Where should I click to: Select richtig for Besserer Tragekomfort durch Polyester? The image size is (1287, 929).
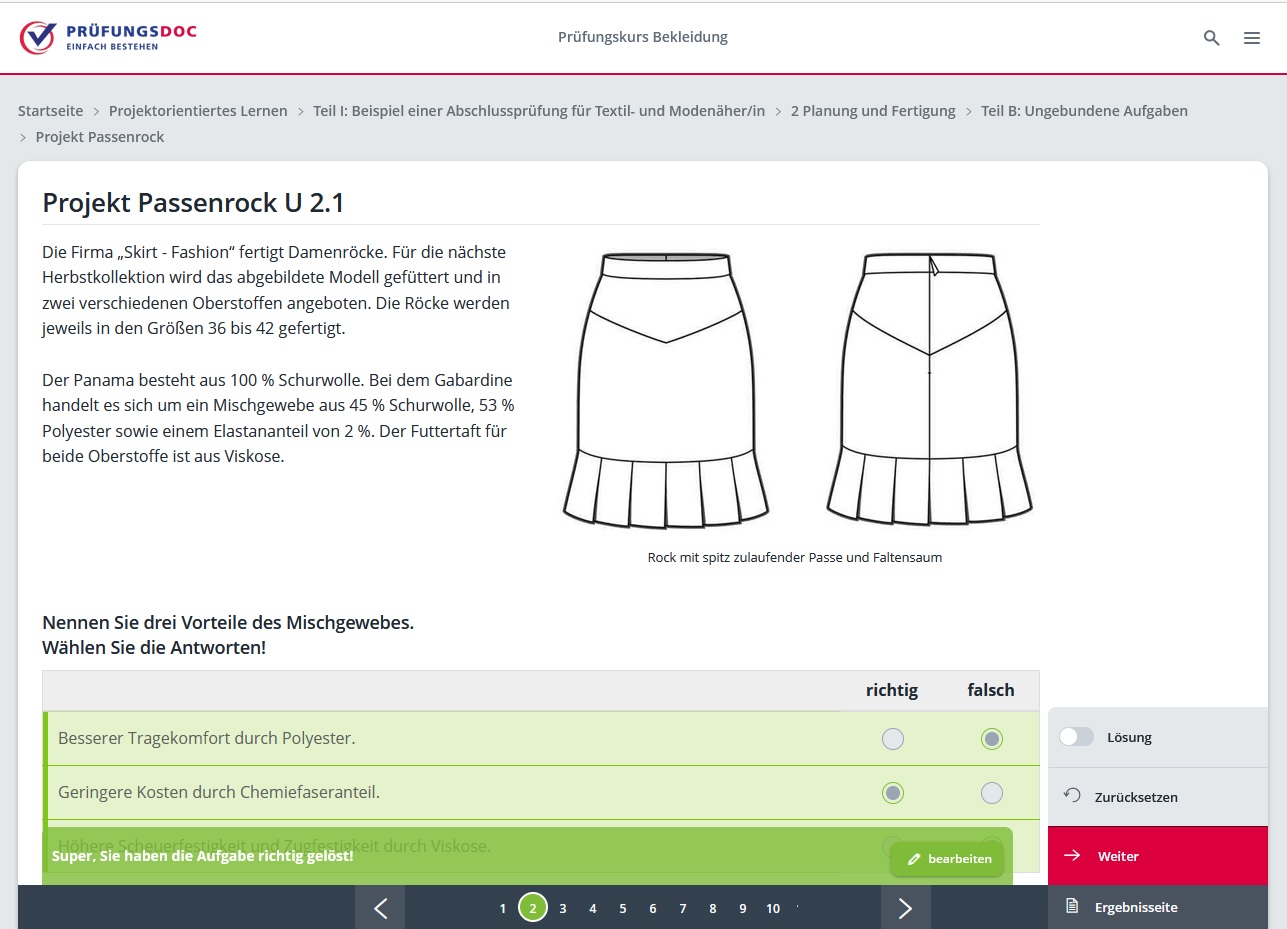pos(892,739)
